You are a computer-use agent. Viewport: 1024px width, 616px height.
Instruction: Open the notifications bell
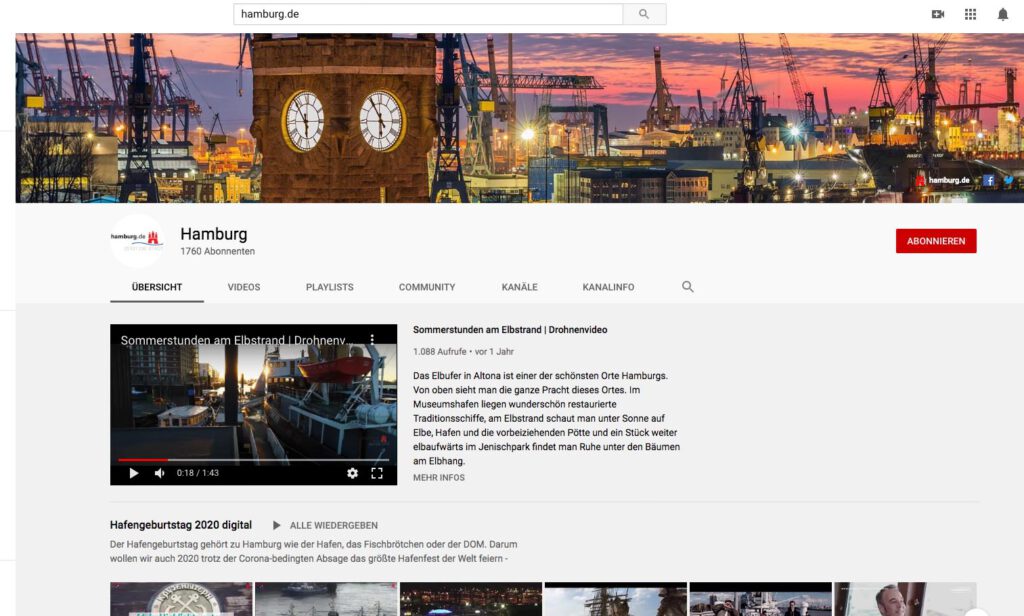(1002, 14)
